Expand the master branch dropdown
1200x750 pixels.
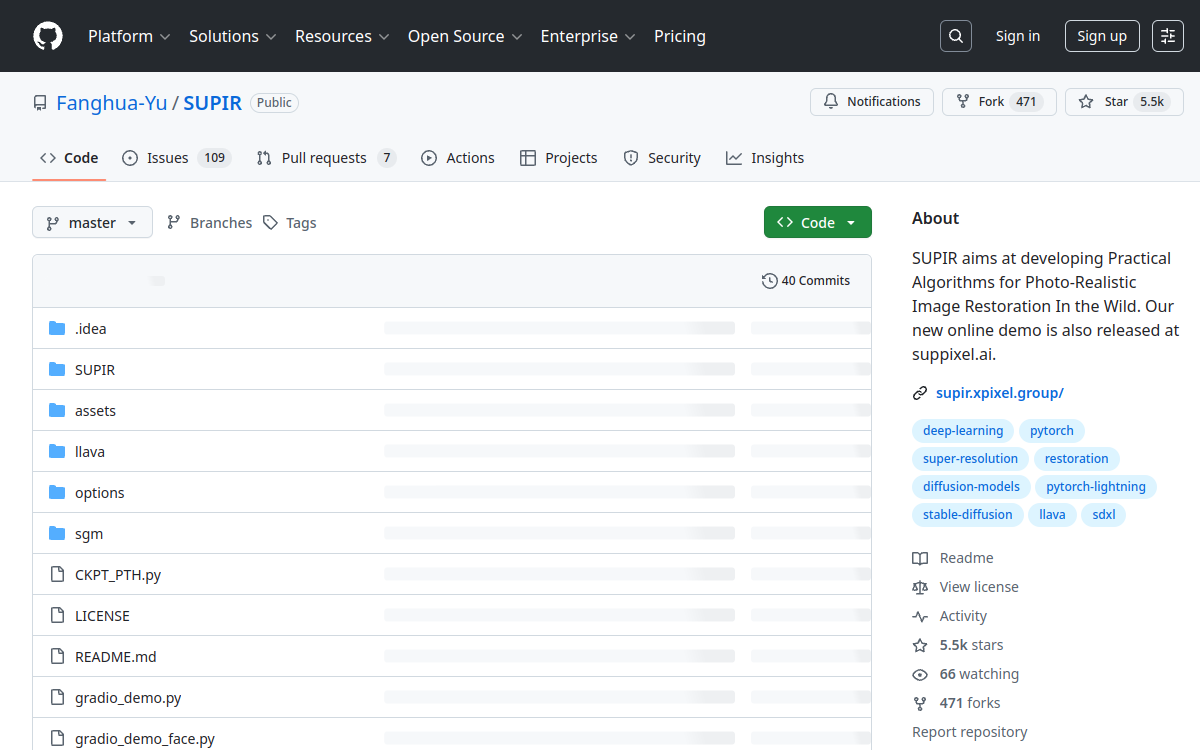click(x=92, y=223)
